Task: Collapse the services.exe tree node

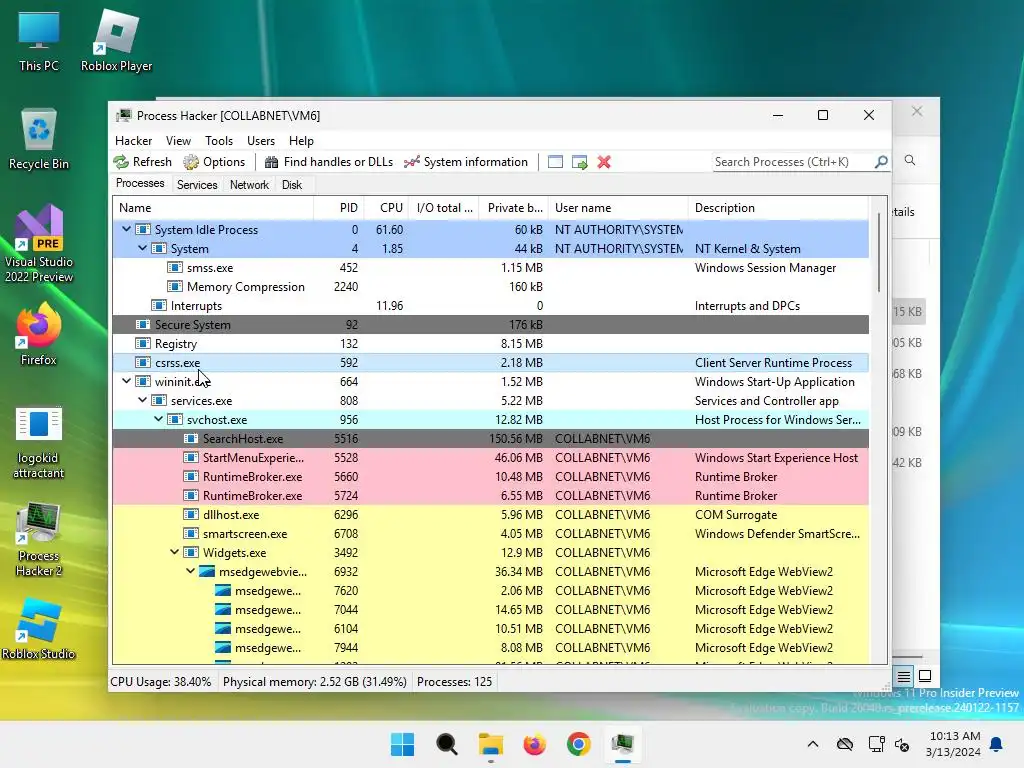Action: coord(142,400)
